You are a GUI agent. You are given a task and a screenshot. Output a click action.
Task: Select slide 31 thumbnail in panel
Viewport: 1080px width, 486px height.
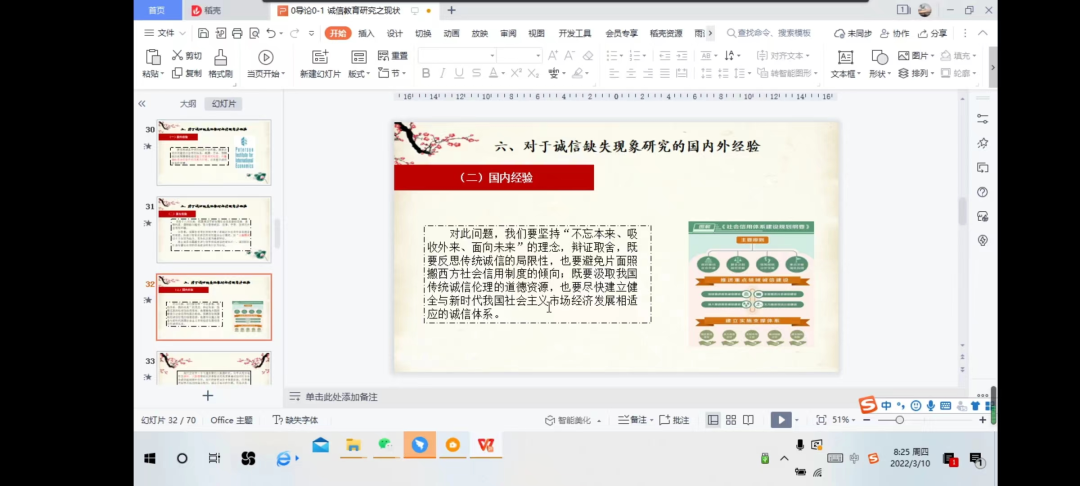pos(214,229)
